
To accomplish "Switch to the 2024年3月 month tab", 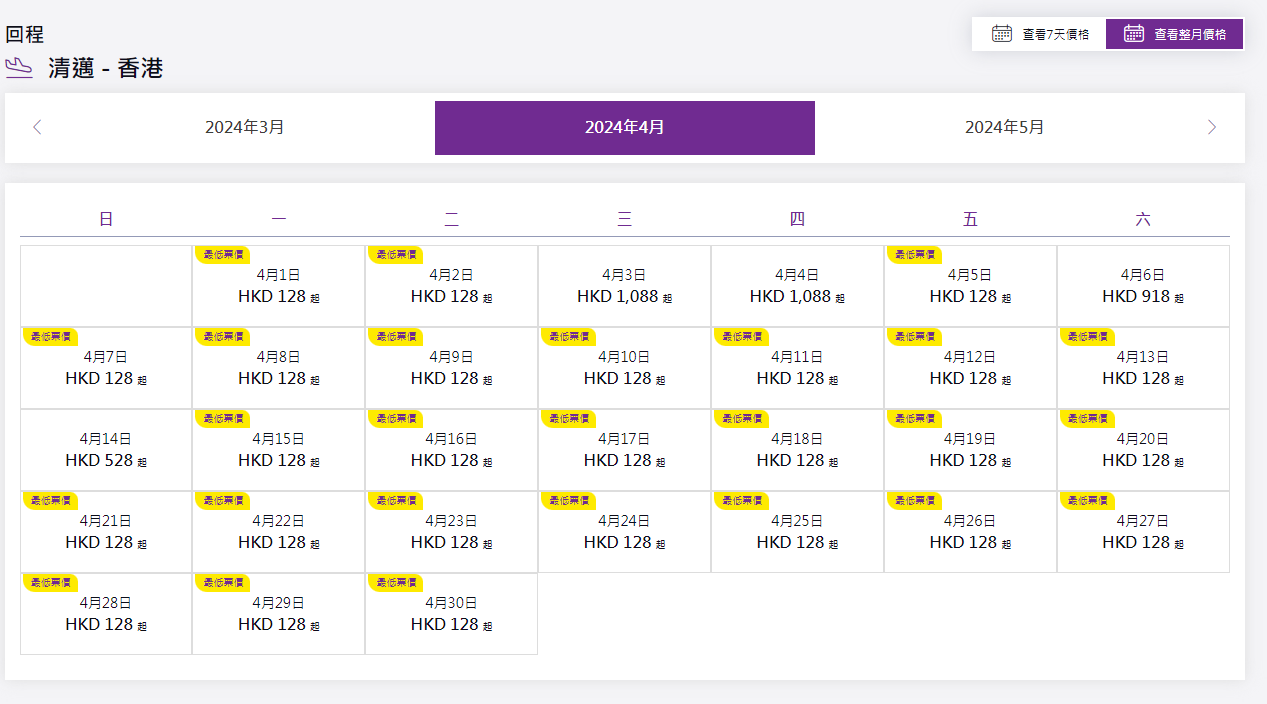I will [x=245, y=127].
